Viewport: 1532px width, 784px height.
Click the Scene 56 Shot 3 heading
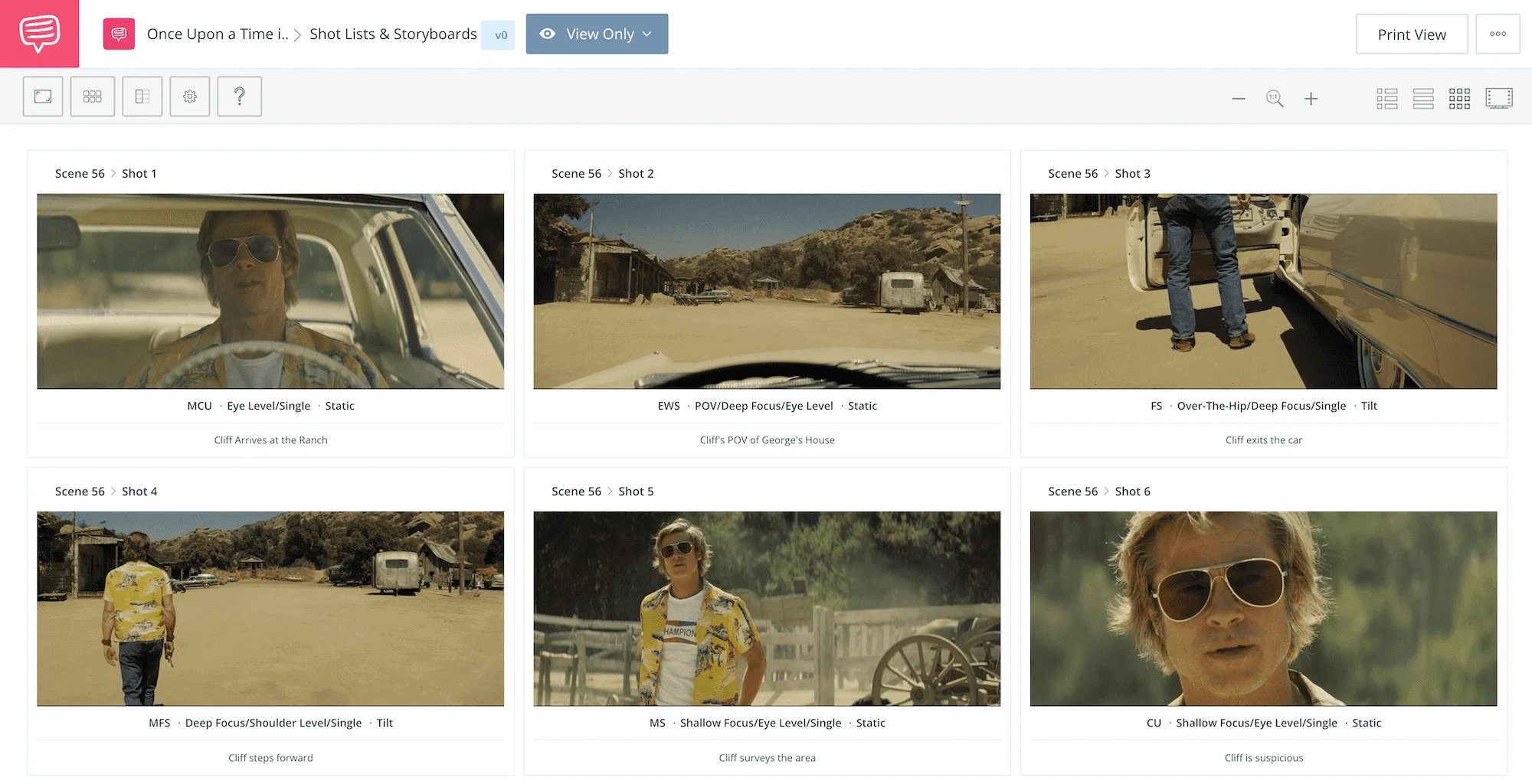(1099, 174)
